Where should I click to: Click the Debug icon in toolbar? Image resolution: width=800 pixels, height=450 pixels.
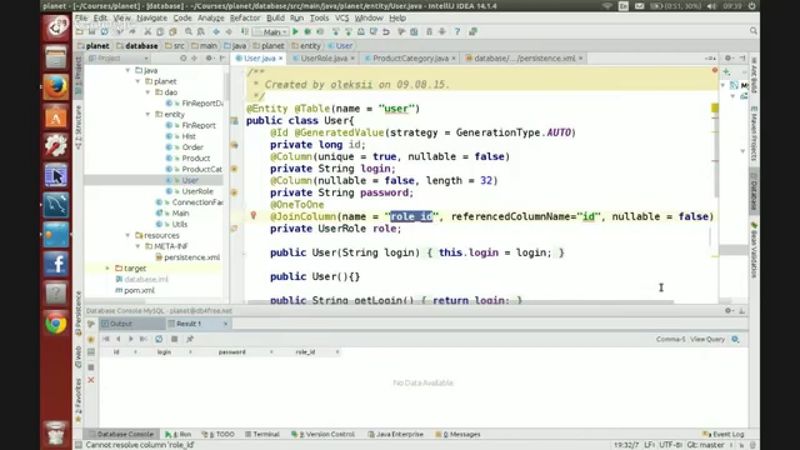[x=308, y=31]
